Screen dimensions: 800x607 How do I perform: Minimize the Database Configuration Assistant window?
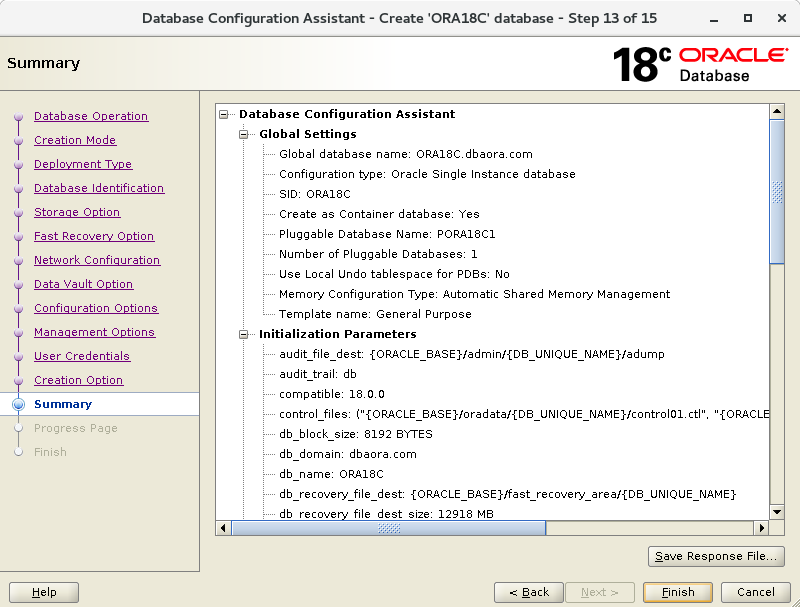[x=714, y=19]
